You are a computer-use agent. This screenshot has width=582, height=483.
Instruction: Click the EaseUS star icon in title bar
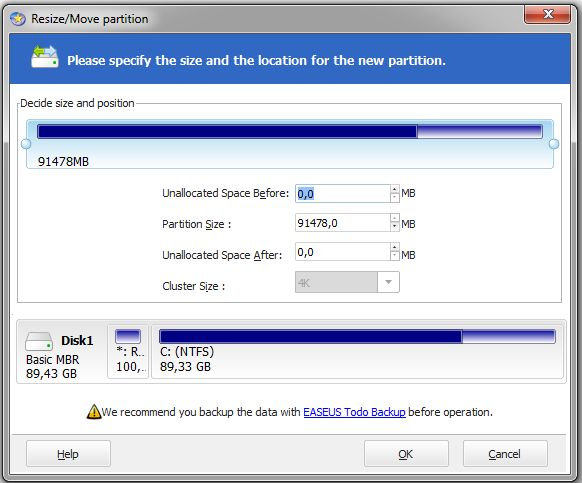click(x=18, y=19)
